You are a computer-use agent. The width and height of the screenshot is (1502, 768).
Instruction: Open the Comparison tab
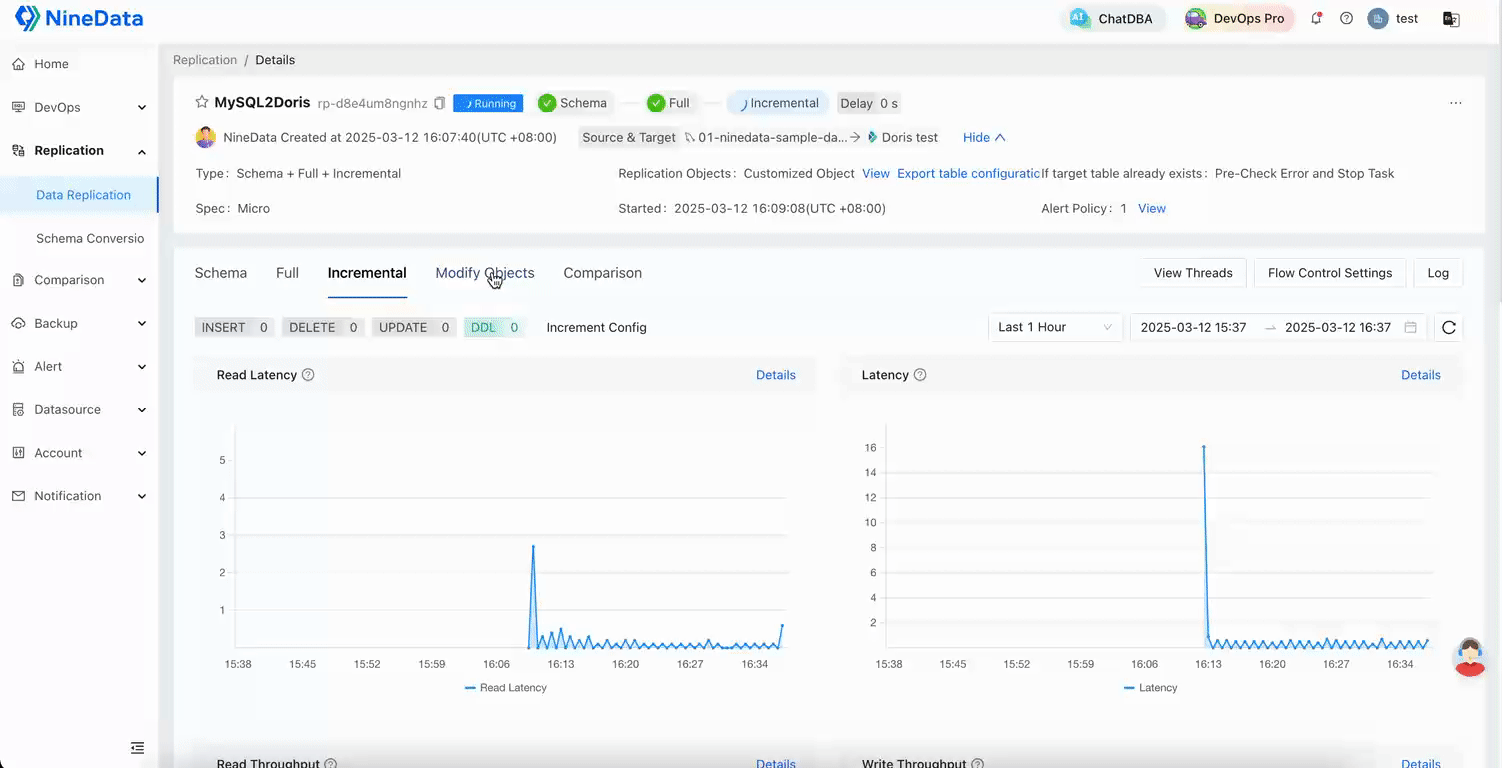tap(603, 273)
